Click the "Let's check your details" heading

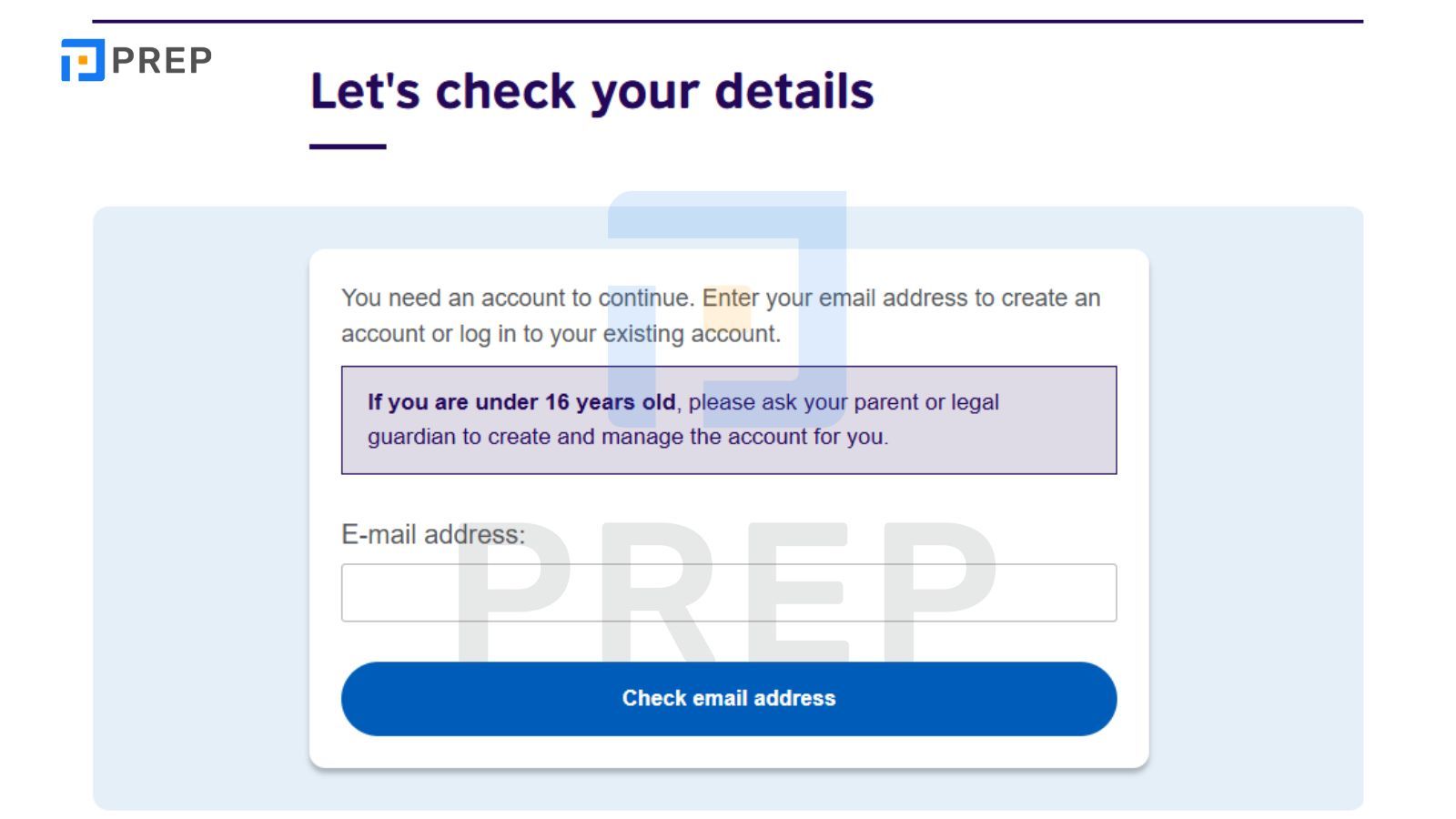tap(591, 91)
